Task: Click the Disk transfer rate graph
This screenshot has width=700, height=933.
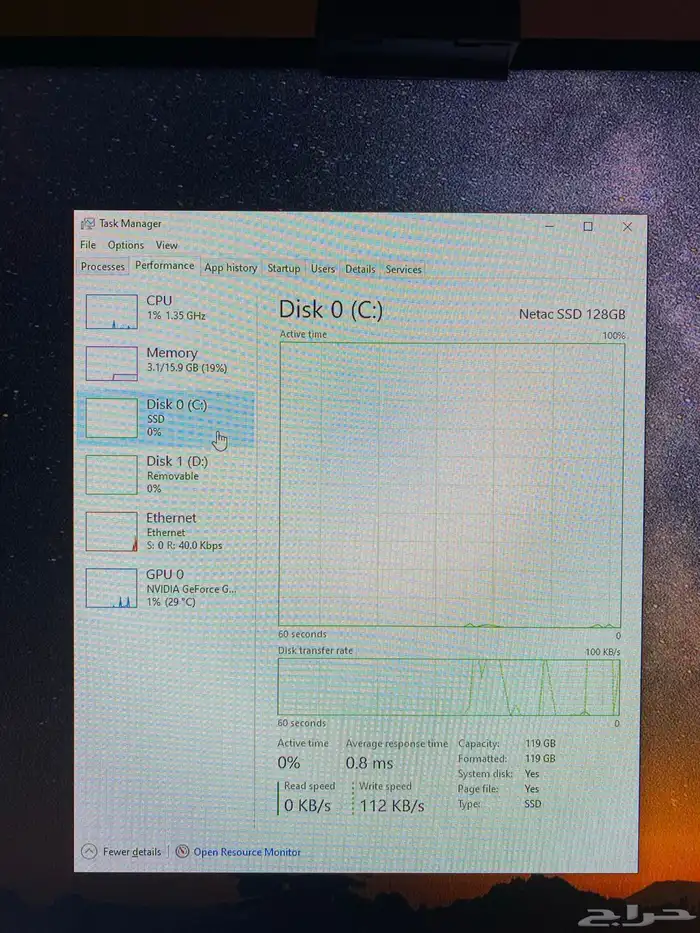Action: coord(449,687)
